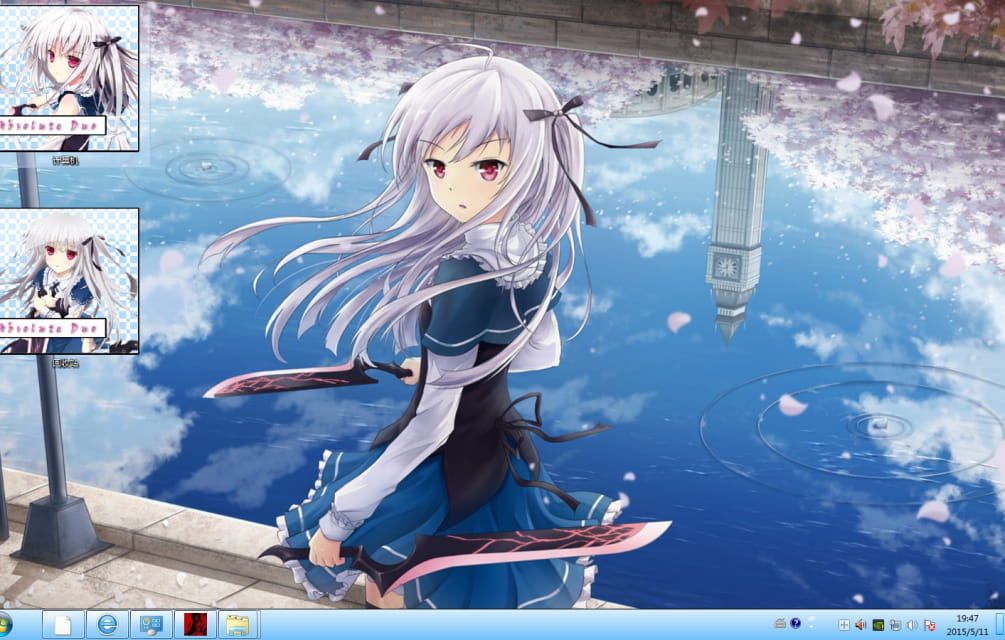Mute sound by clicking the speaker tray icon

coord(860,624)
